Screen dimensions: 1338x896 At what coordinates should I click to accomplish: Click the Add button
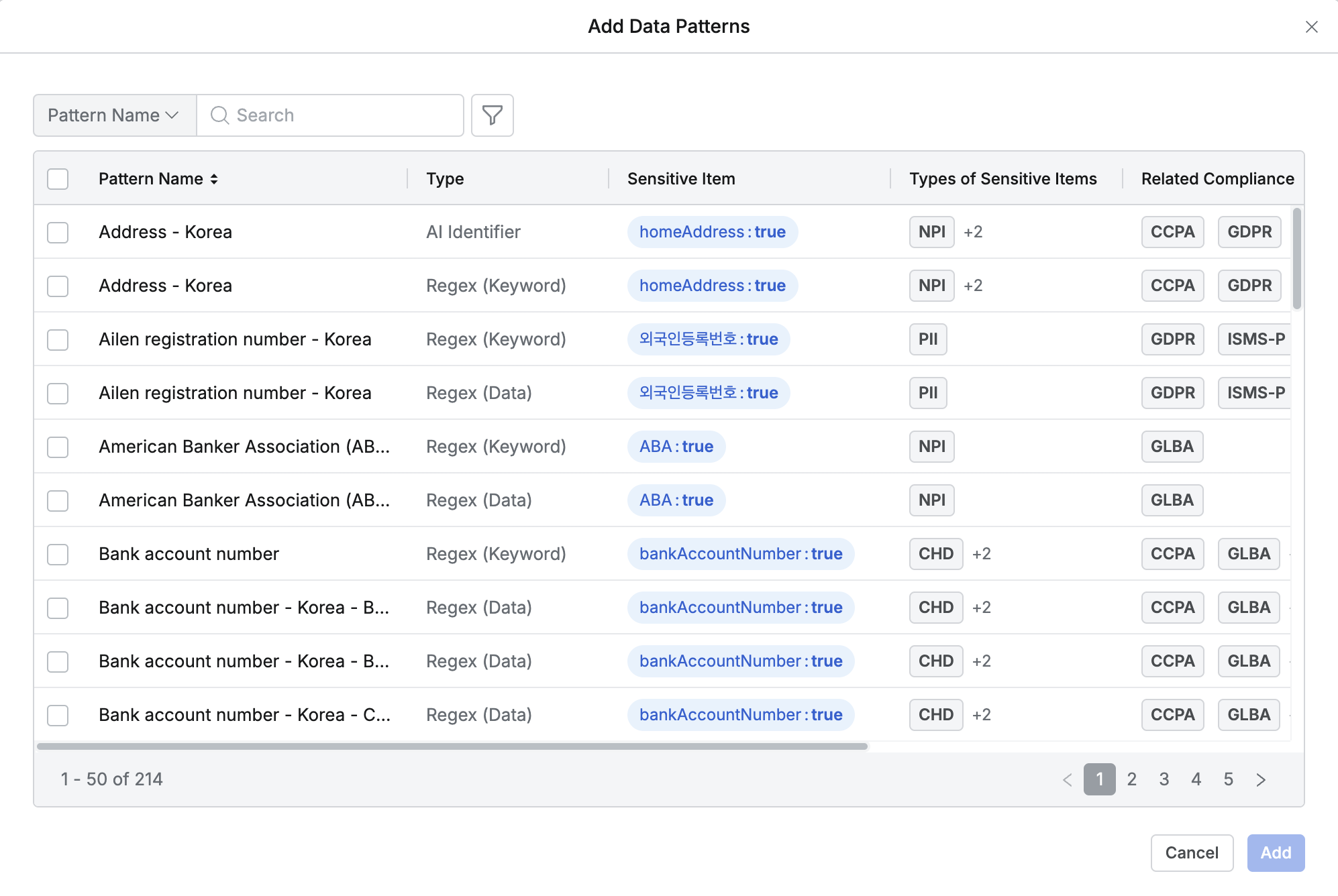1275,853
